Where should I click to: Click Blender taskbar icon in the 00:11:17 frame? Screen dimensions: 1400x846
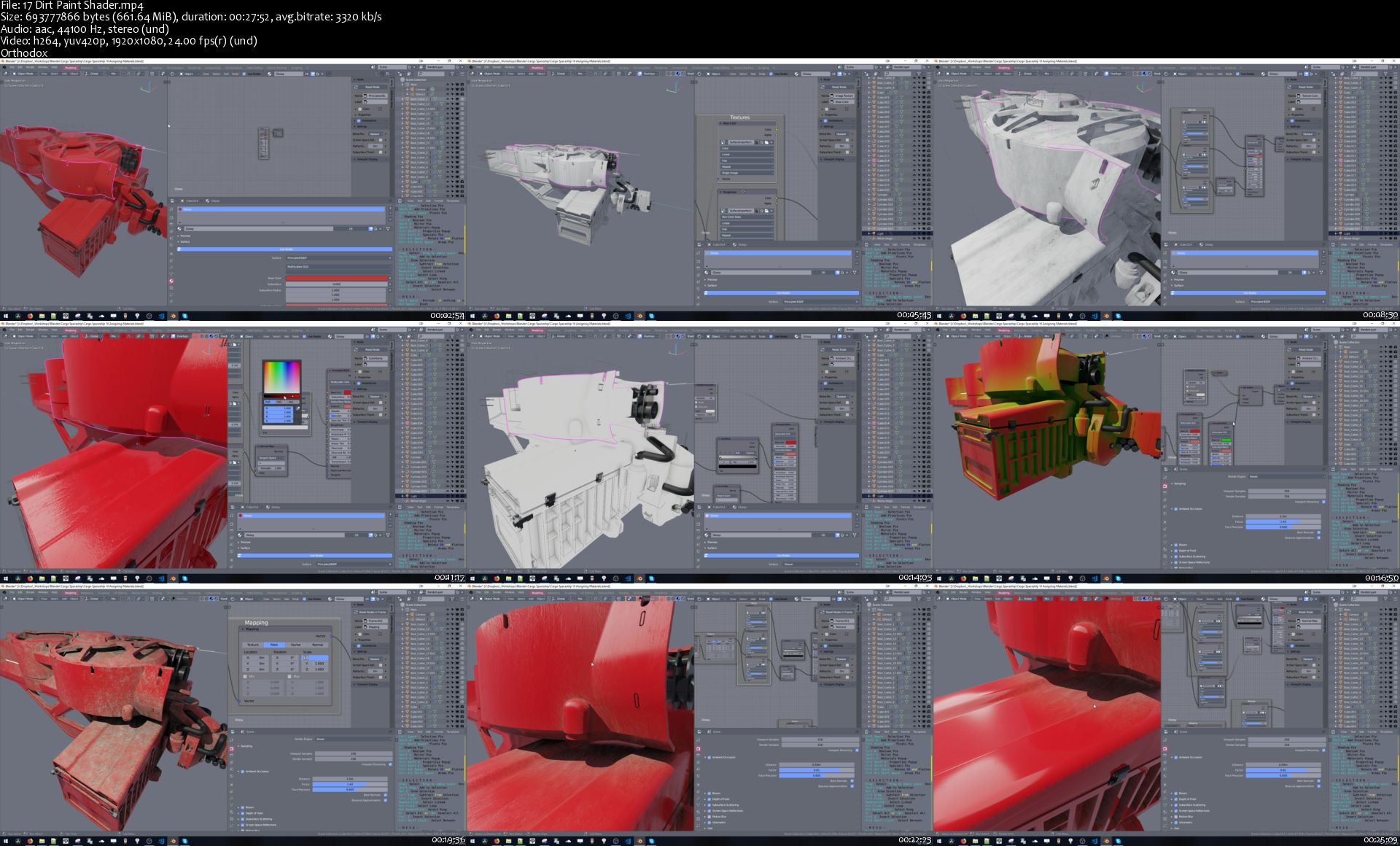click(x=173, y=578)
